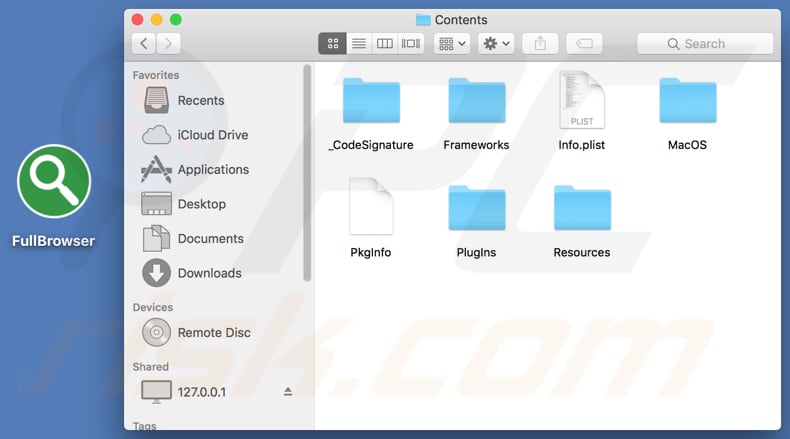
Task: Open the gear action menu dropdown
Action: click(x=496, y=44)
